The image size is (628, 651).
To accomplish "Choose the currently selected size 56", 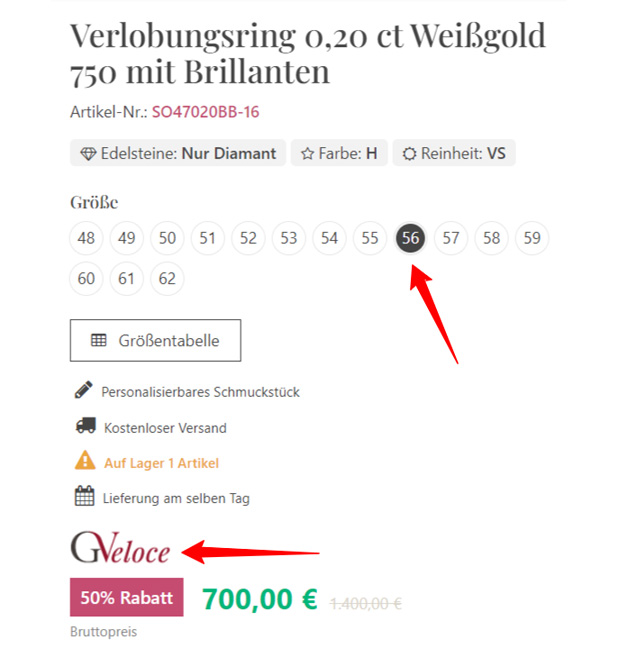I will click(x=411, y=238).
